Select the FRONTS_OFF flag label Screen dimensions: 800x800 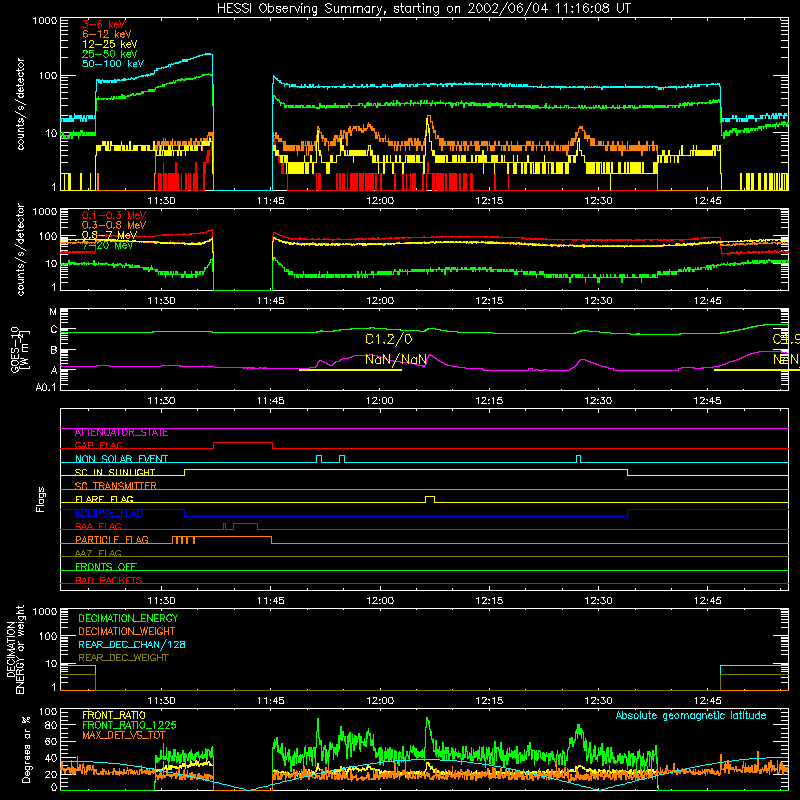tap(106, 567)
